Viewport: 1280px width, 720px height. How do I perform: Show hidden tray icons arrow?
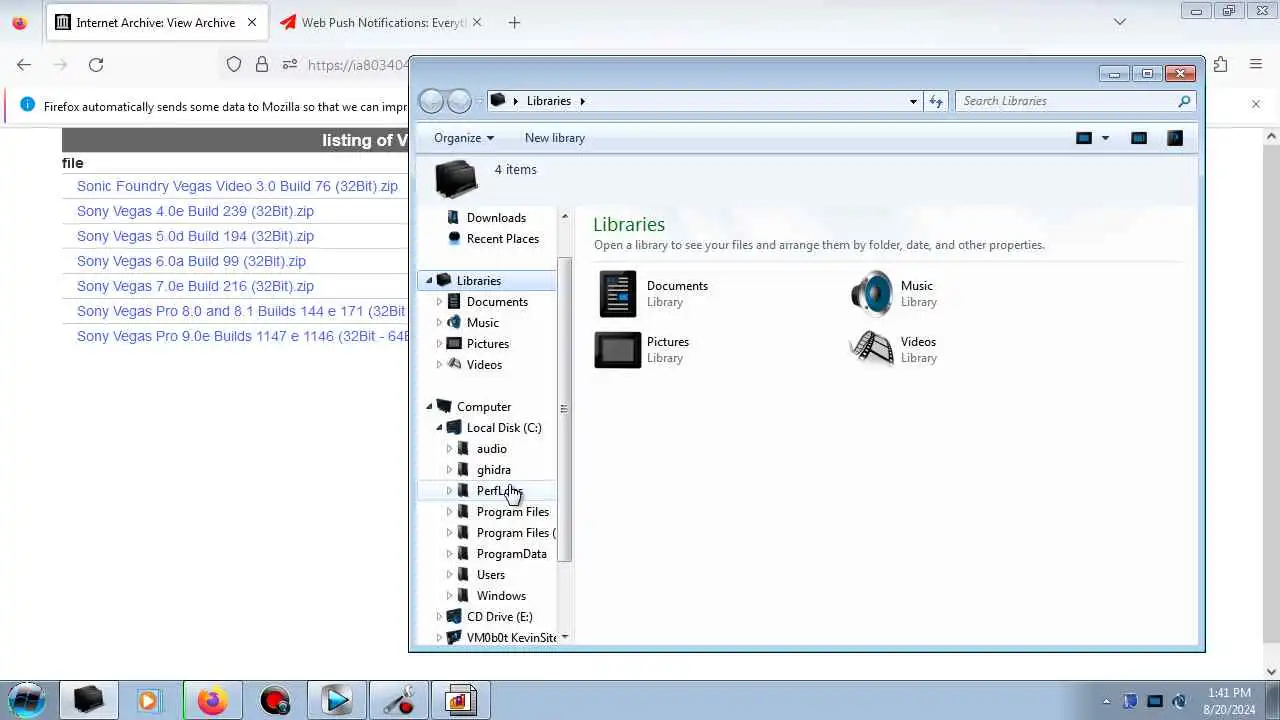[1106, 701]
